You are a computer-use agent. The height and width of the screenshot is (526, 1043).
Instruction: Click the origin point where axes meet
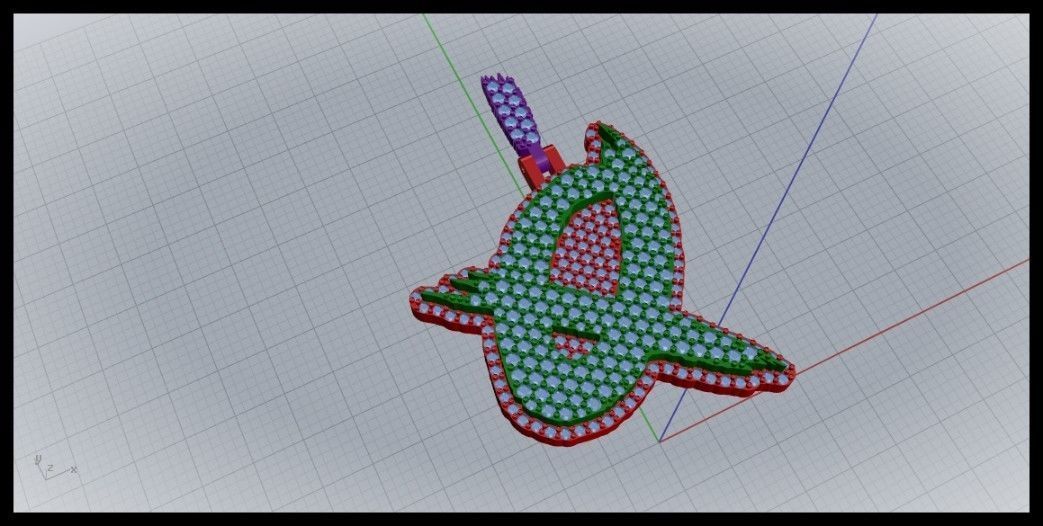coord(659,441)
